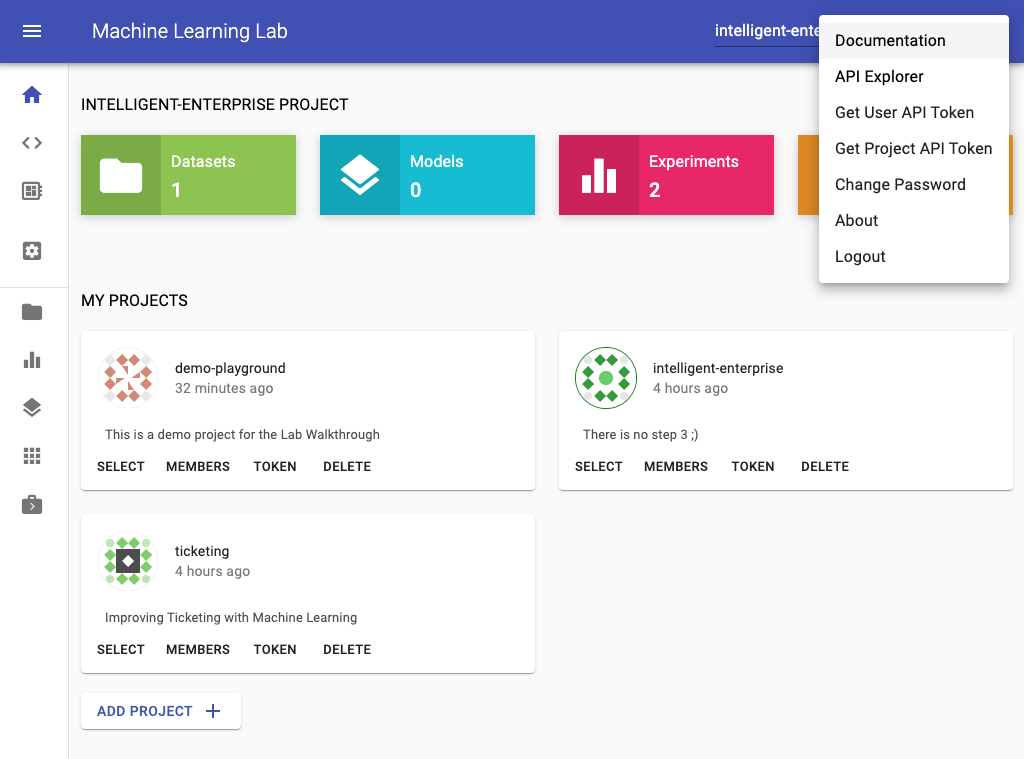Open the green Datasets tile
The image size is (1024, 759).
click(188, 175)
